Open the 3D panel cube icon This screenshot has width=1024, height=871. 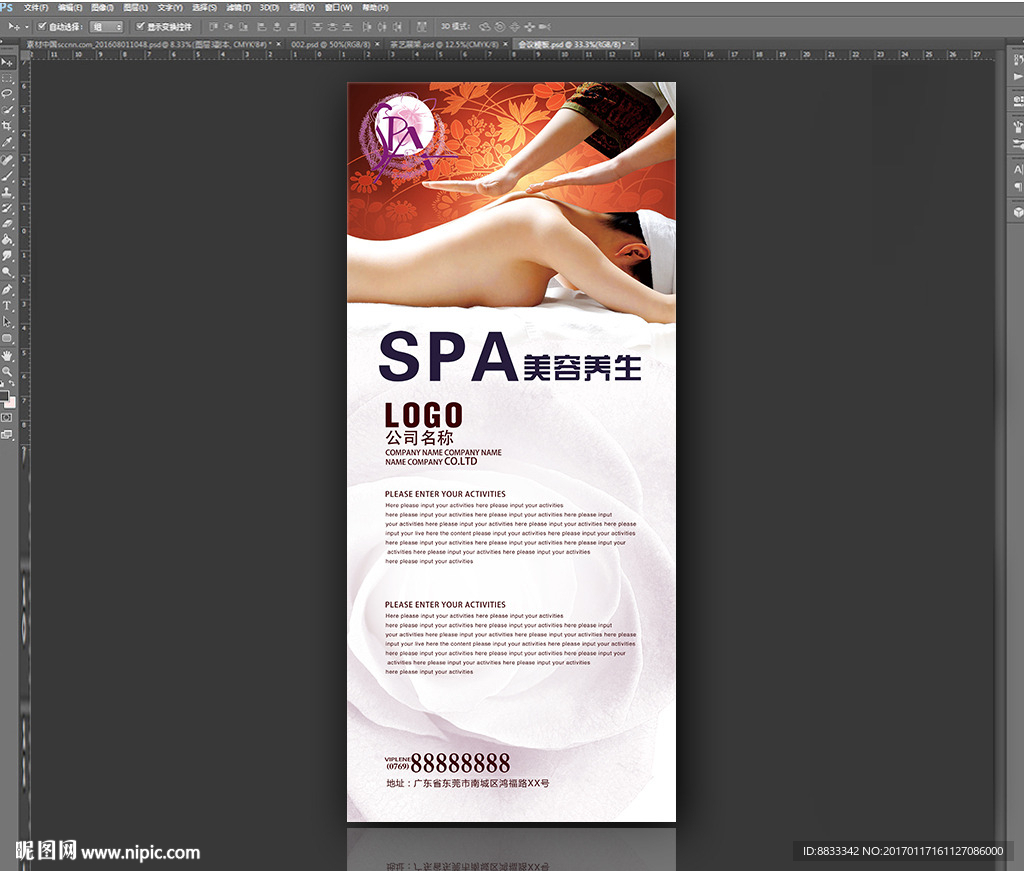point(1018,212)
